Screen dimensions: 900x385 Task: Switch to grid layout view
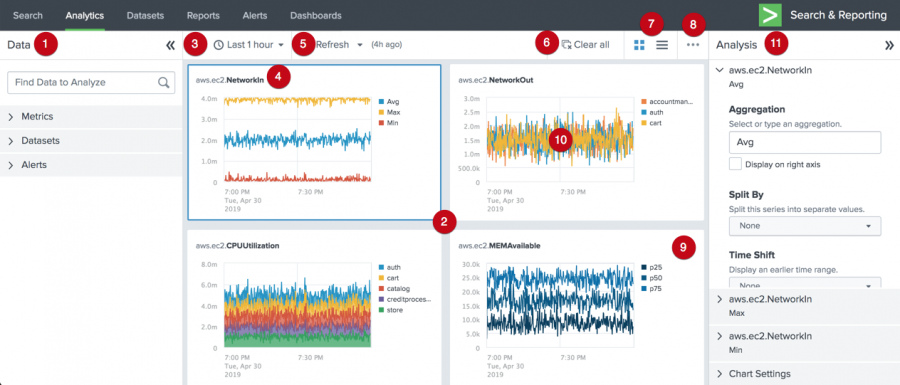click(639, 45)
